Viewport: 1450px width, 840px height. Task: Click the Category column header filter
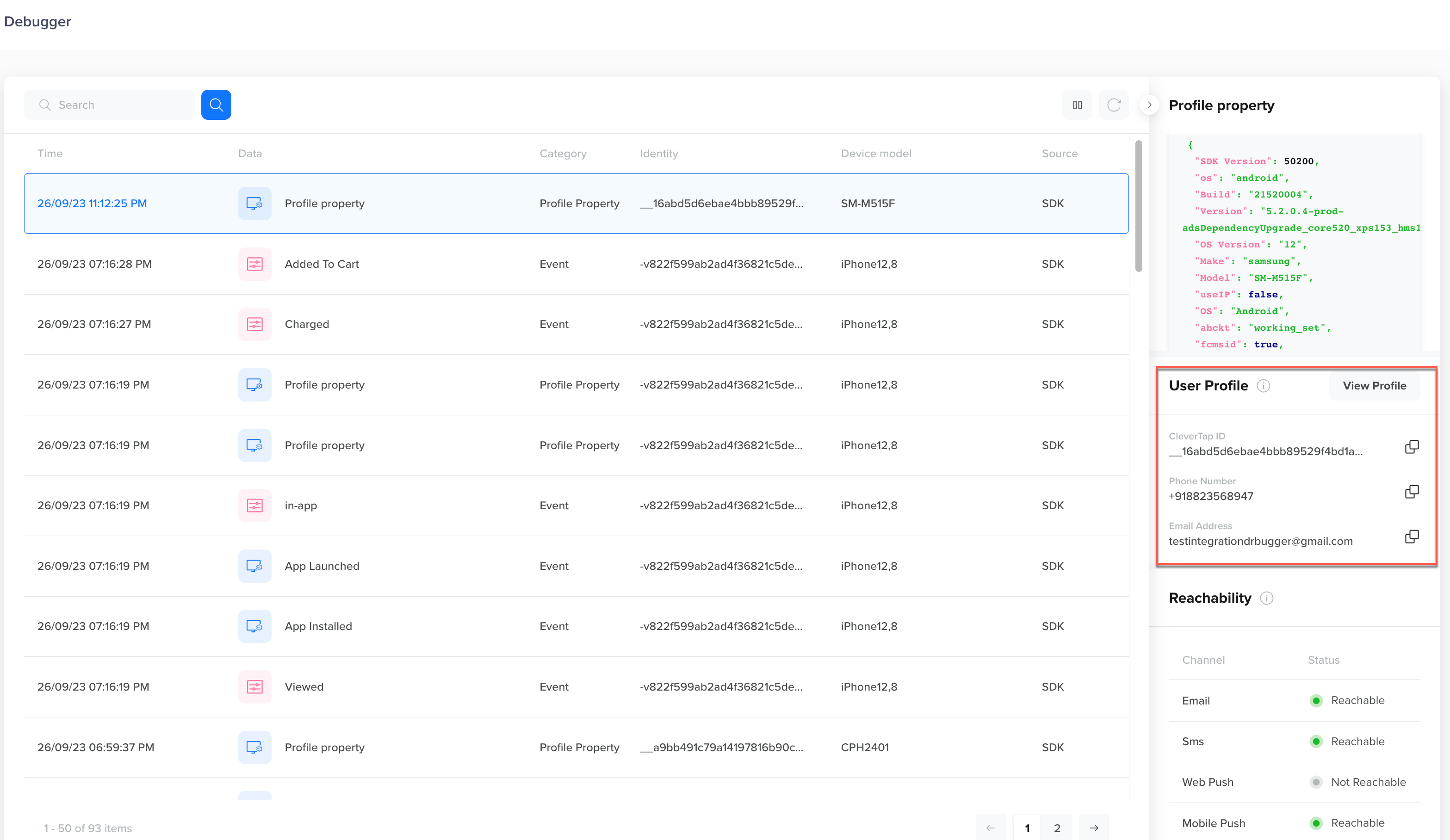[563, 153]
